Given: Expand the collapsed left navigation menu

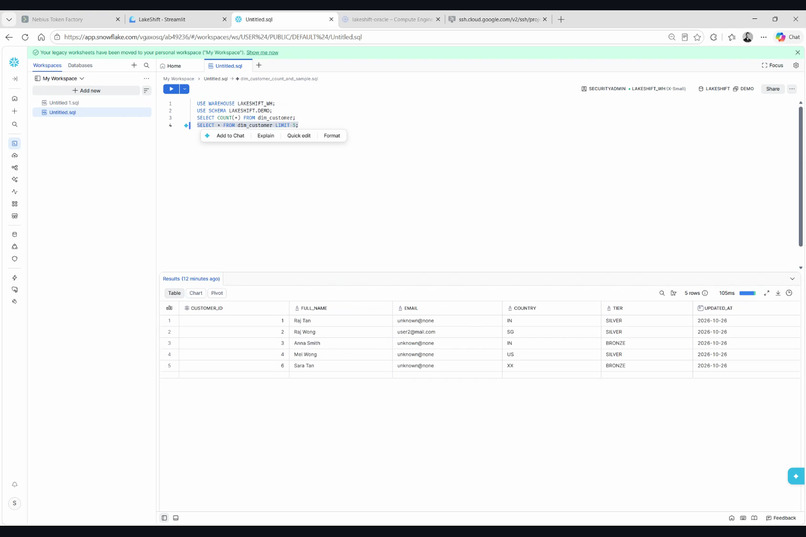Looking at the screenshot, I should [14, 79].
